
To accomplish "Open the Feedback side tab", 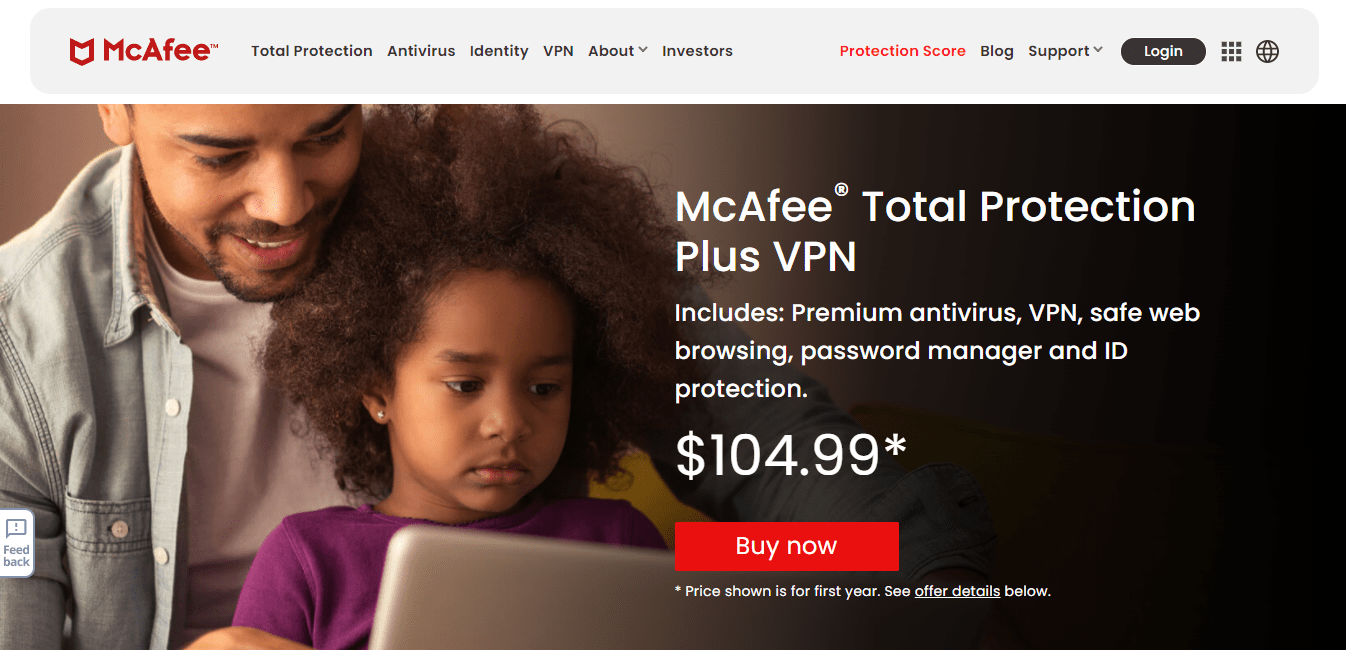I will click(x=16, y=544).
